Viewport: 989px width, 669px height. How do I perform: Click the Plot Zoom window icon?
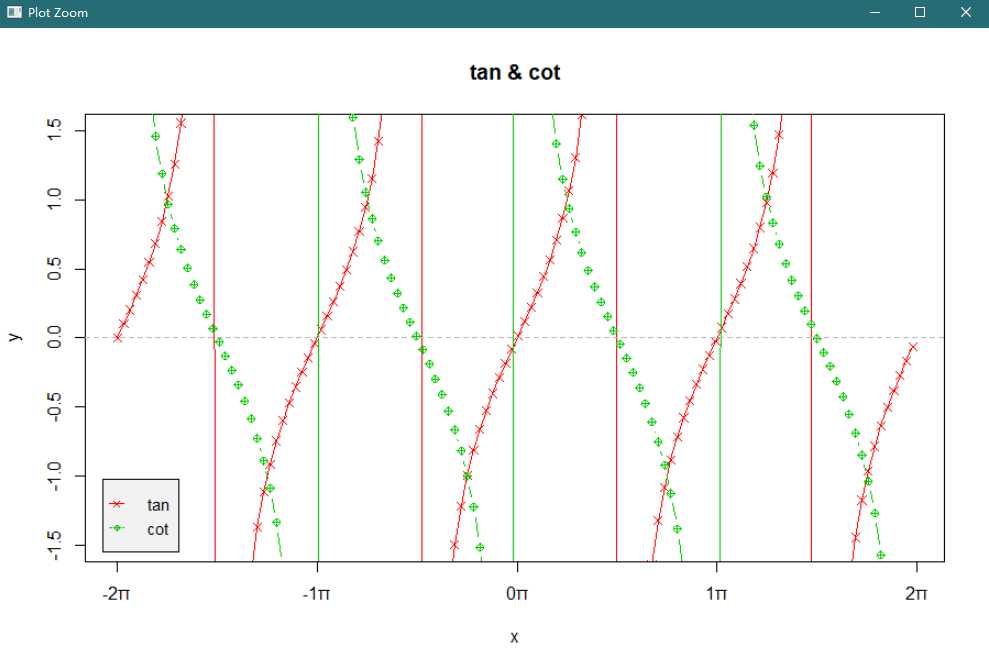click(14, 12)
